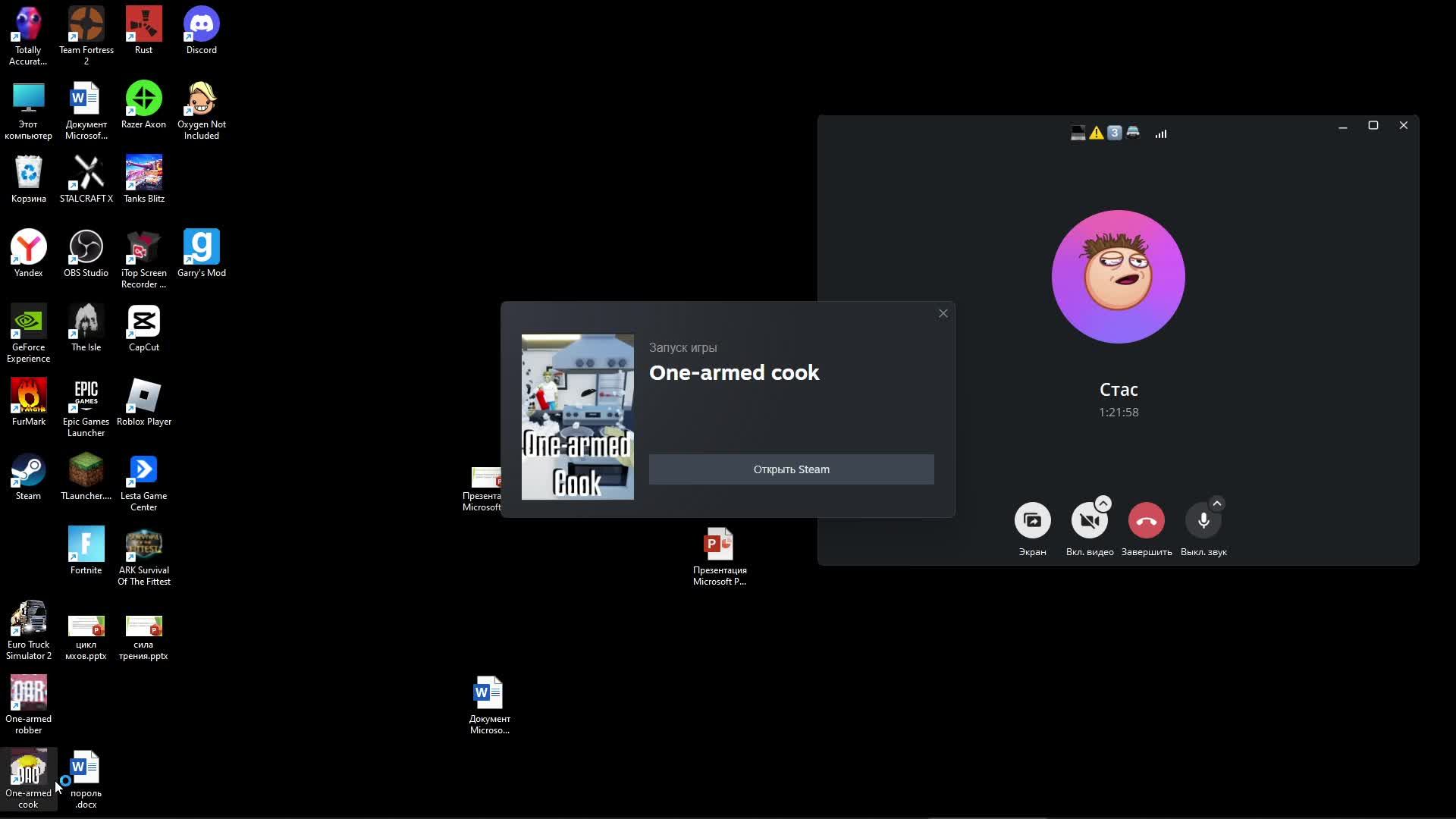The width and height of the screenshot is (1456, 819).
Task: End the call with red hang-up button
Action: (x=1146, y=521)
